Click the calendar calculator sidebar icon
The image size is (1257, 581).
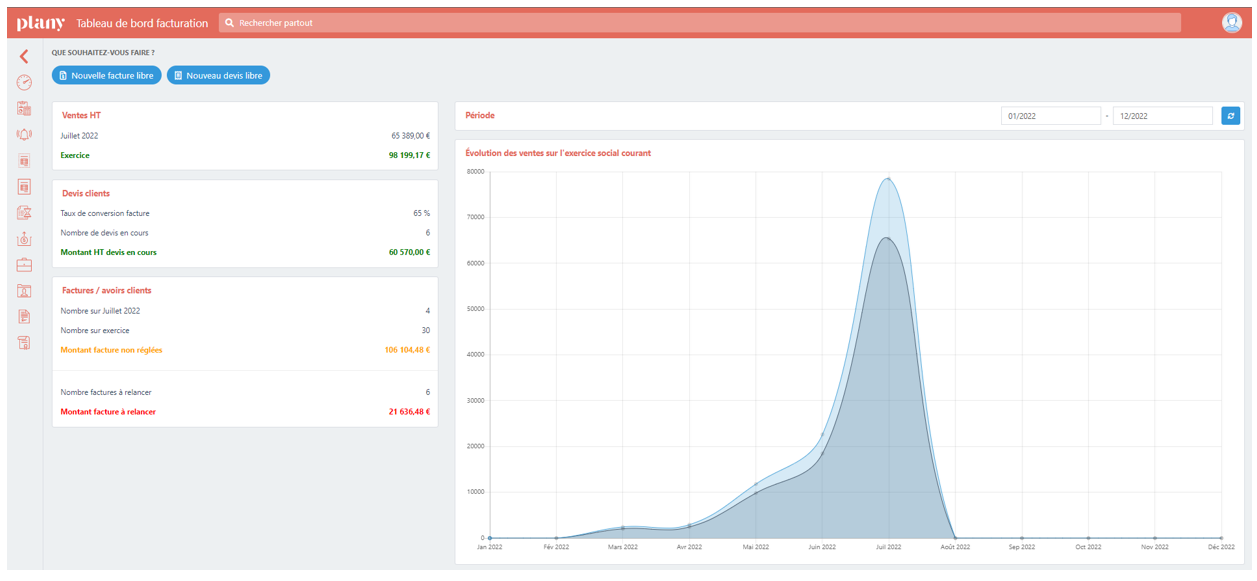tap(24, 109)
